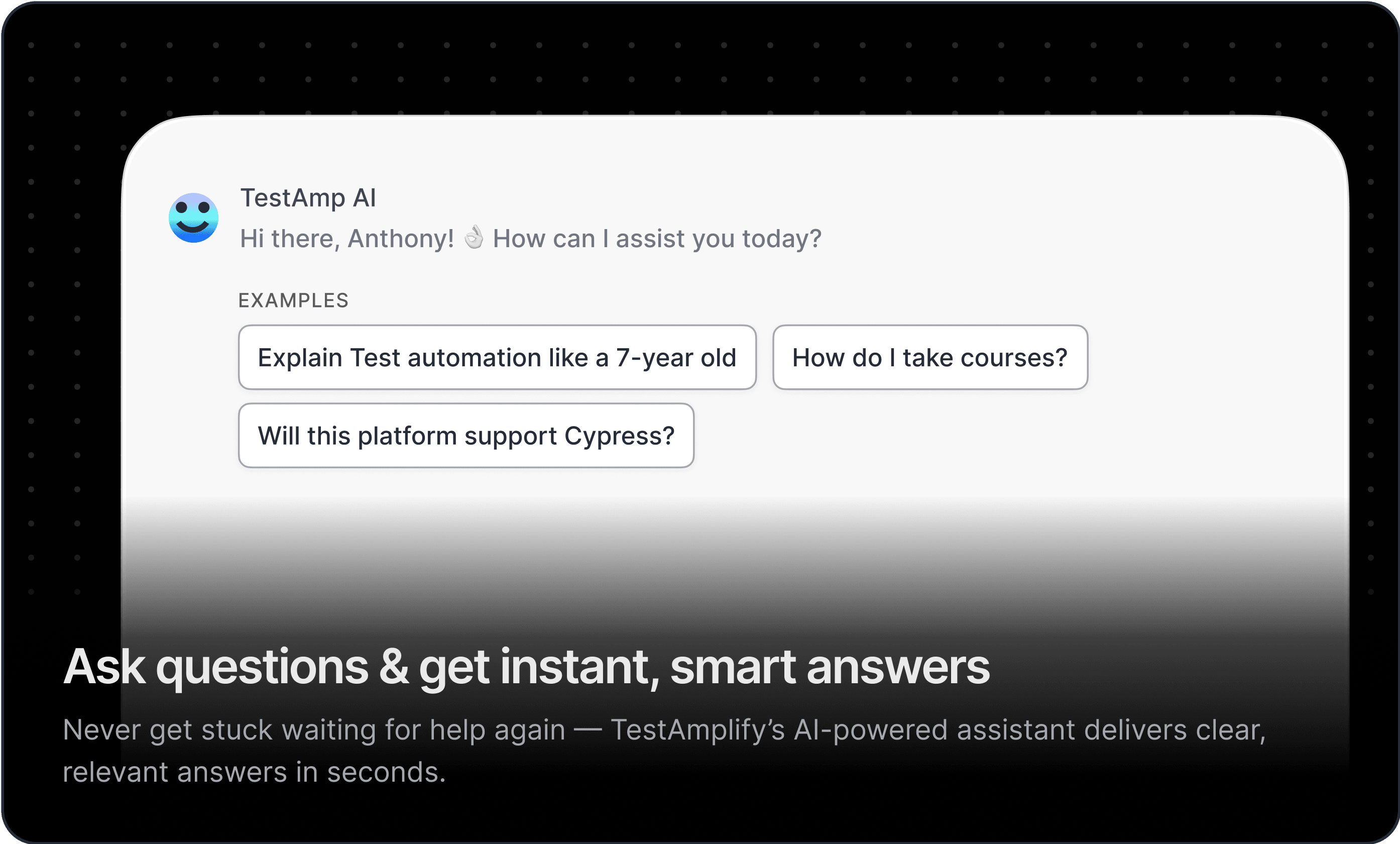Screen dimensions: 1400x844
Task: Click the "EXAMPLES" section label
Action: 293,300
